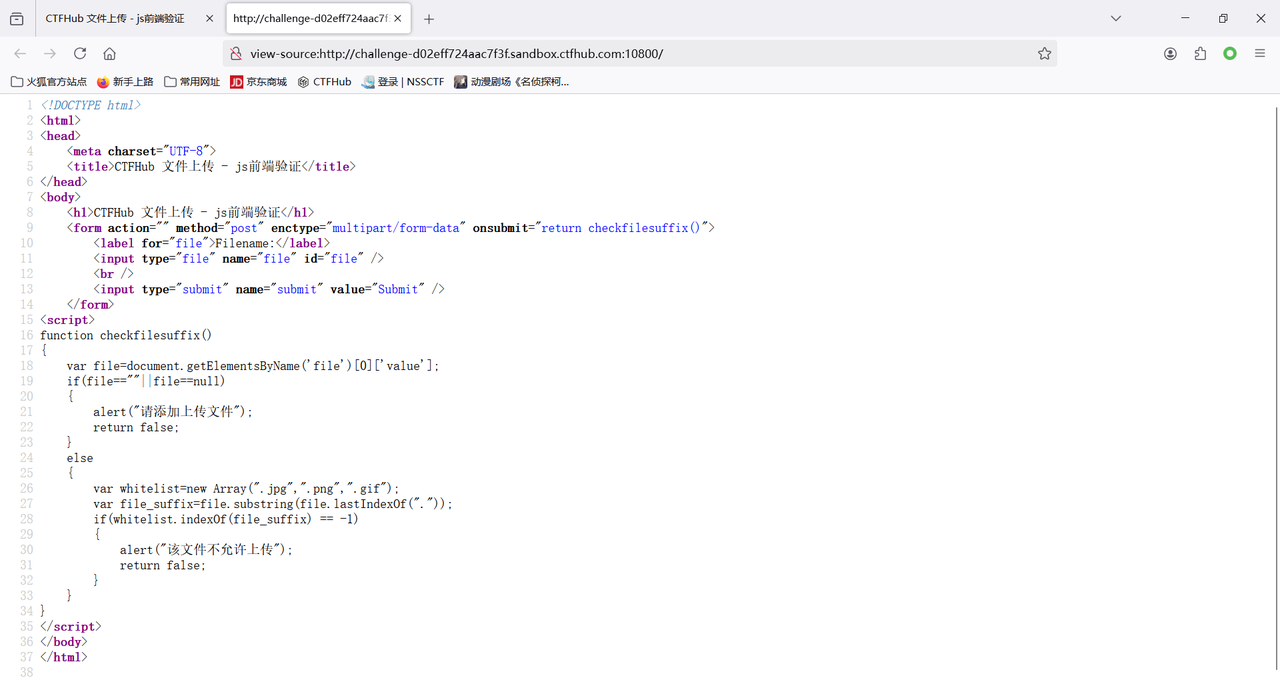Select the view-source challenge tab

309,19
